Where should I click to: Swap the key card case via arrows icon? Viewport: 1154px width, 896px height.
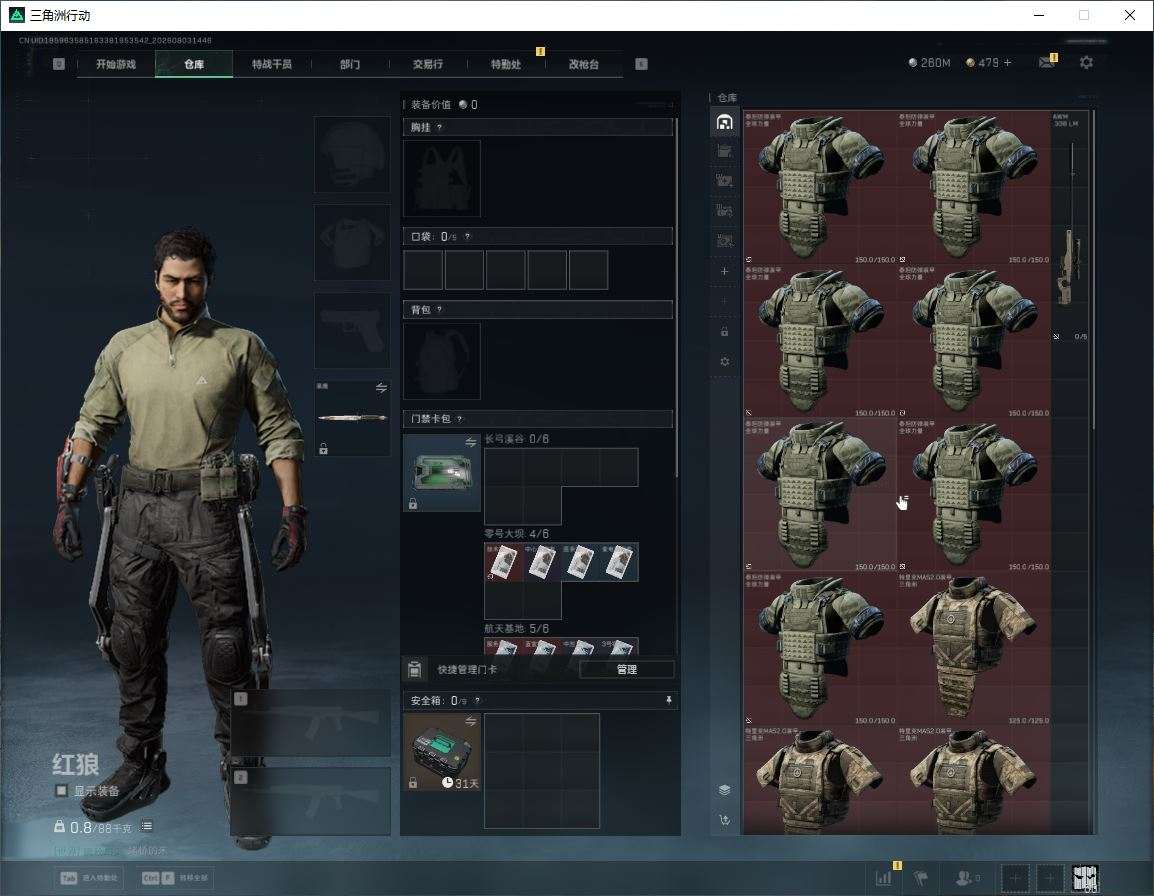click(x=471, y=442)
